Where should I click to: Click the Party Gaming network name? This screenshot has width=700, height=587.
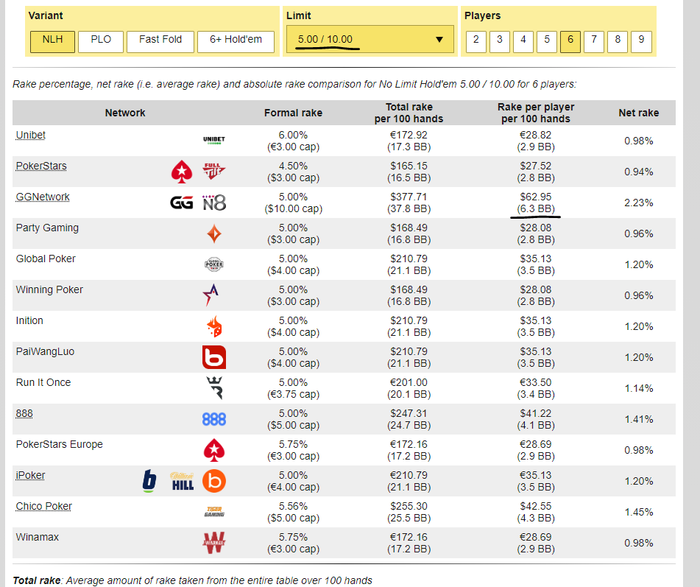point(47,228)
